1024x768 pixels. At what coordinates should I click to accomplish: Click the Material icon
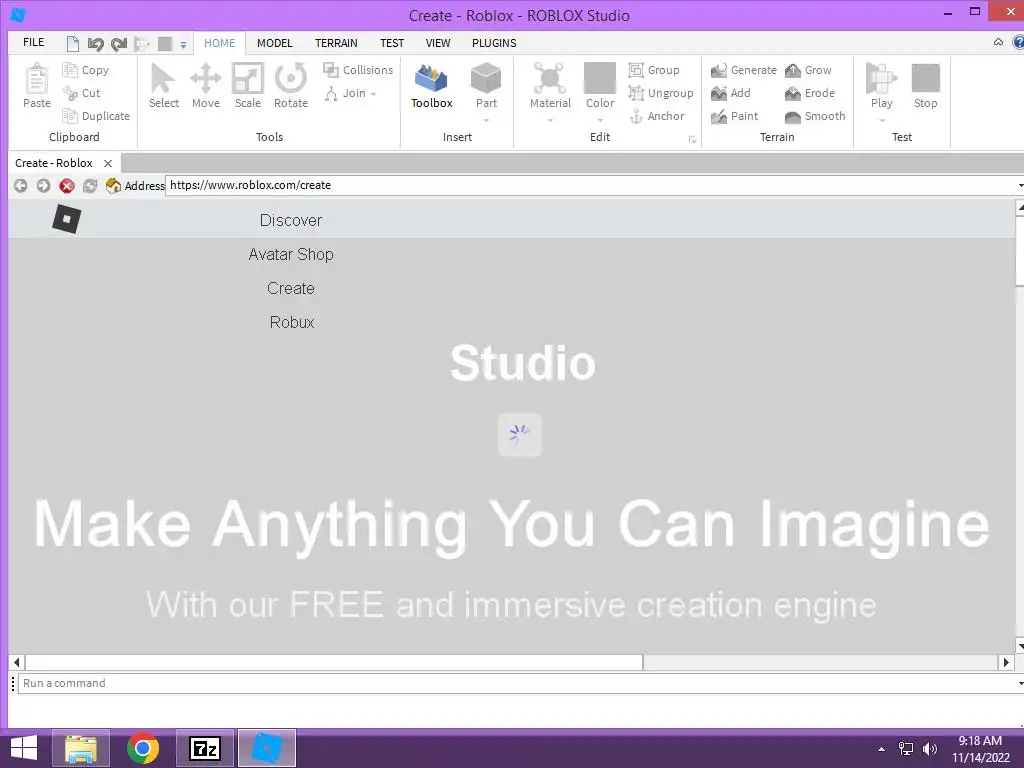[x=550, y=78]
